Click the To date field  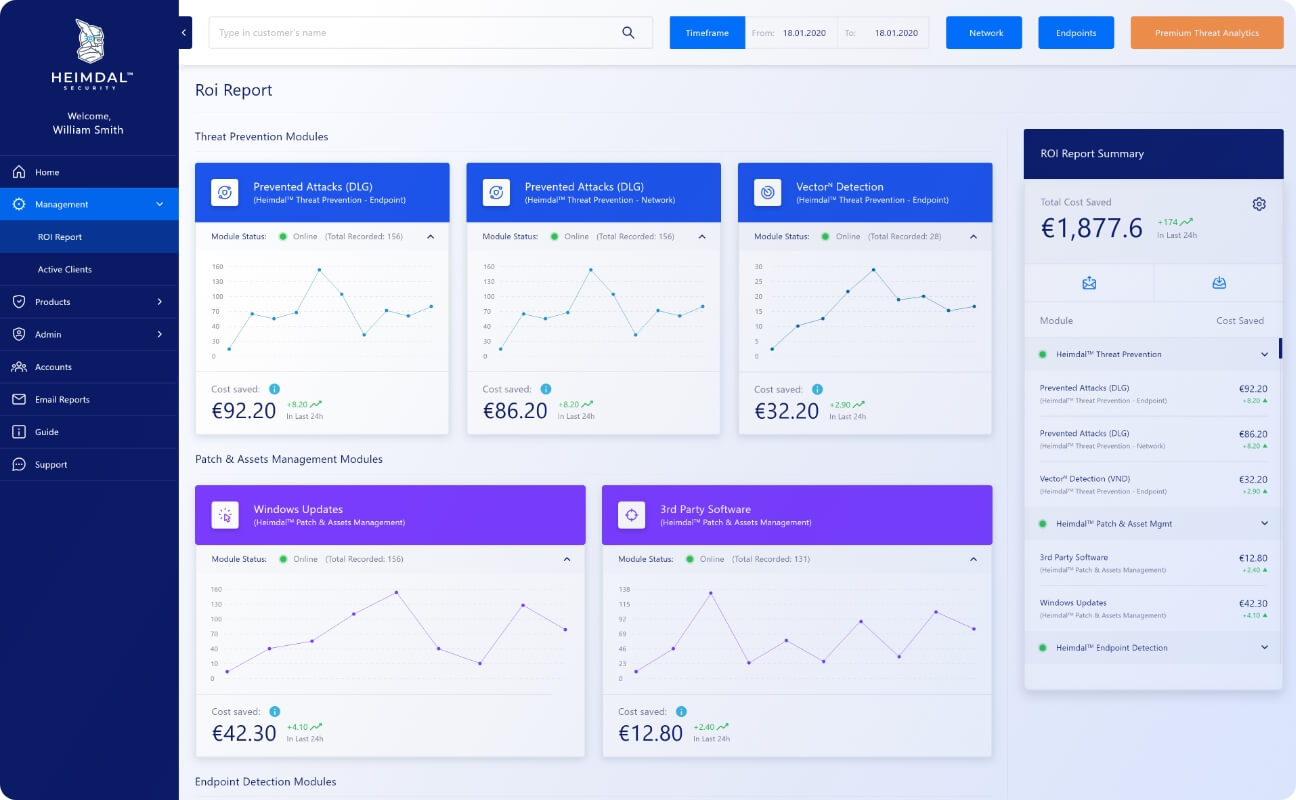pos(883,33)
